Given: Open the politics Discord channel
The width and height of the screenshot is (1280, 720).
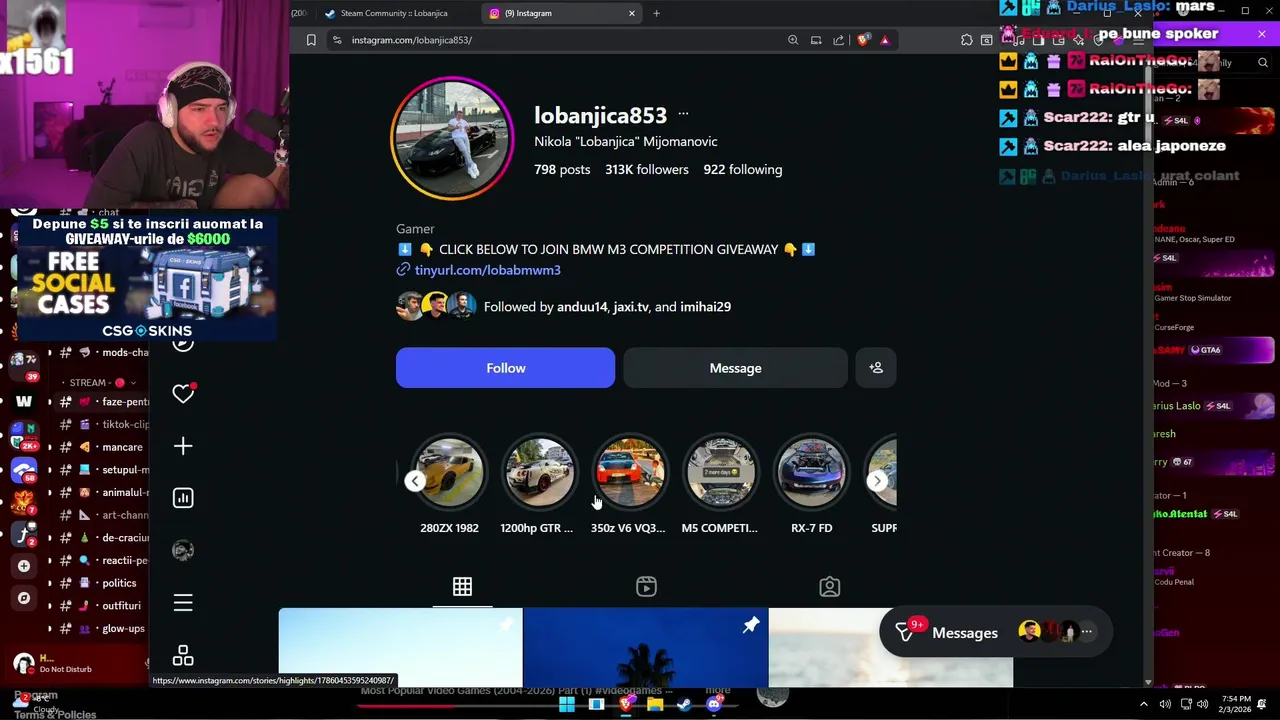Looking at the screenshot, I should click(119, 583).
